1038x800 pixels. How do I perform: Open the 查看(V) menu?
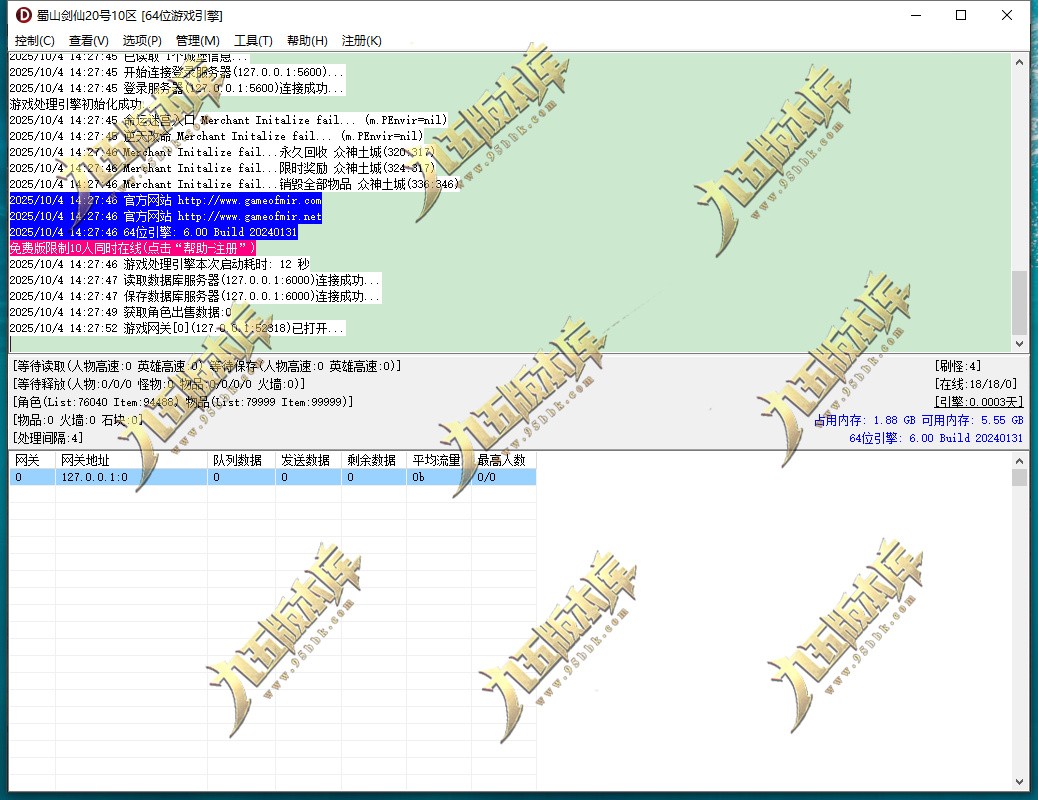point(88,41)
